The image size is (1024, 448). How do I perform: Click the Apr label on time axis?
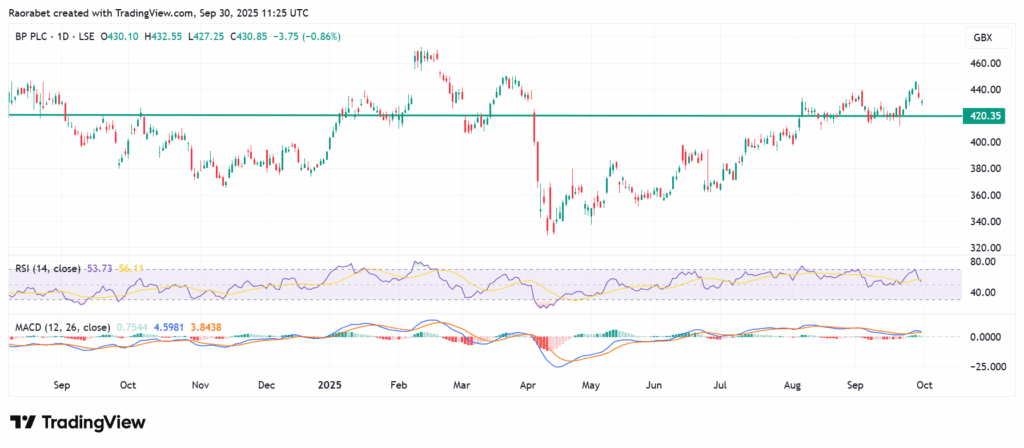526,385
